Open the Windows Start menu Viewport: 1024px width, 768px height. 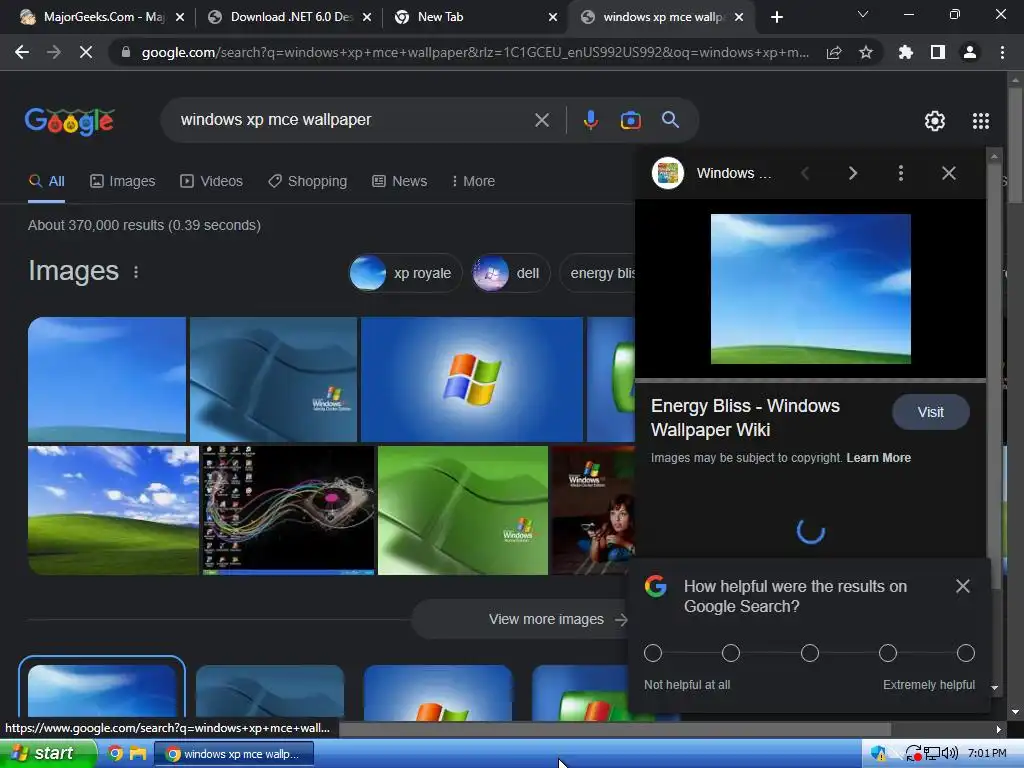(48, 753)
